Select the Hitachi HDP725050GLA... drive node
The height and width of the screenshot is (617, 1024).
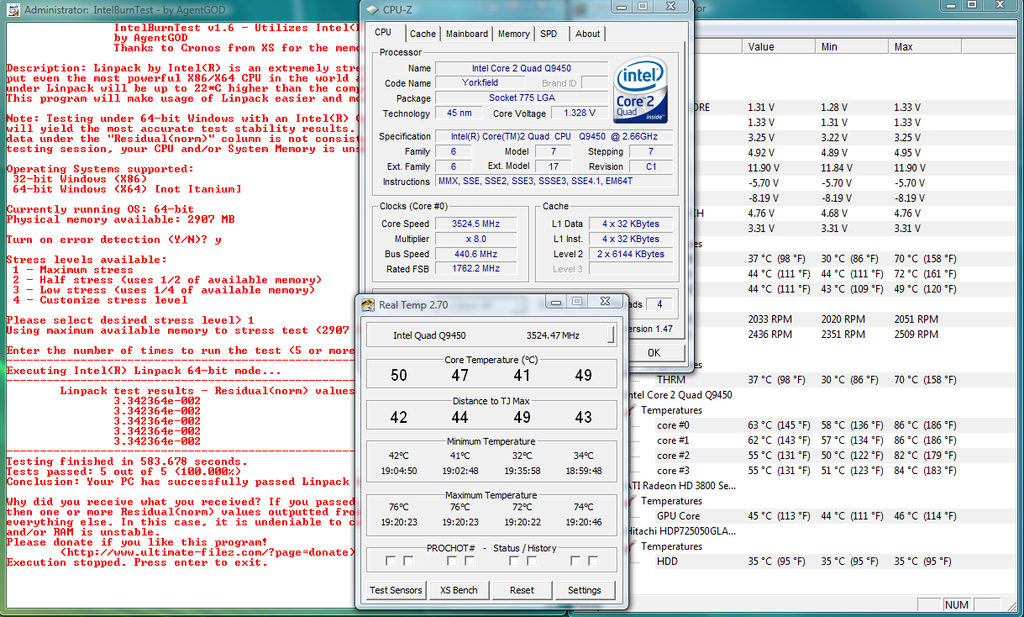pos(682,531)
